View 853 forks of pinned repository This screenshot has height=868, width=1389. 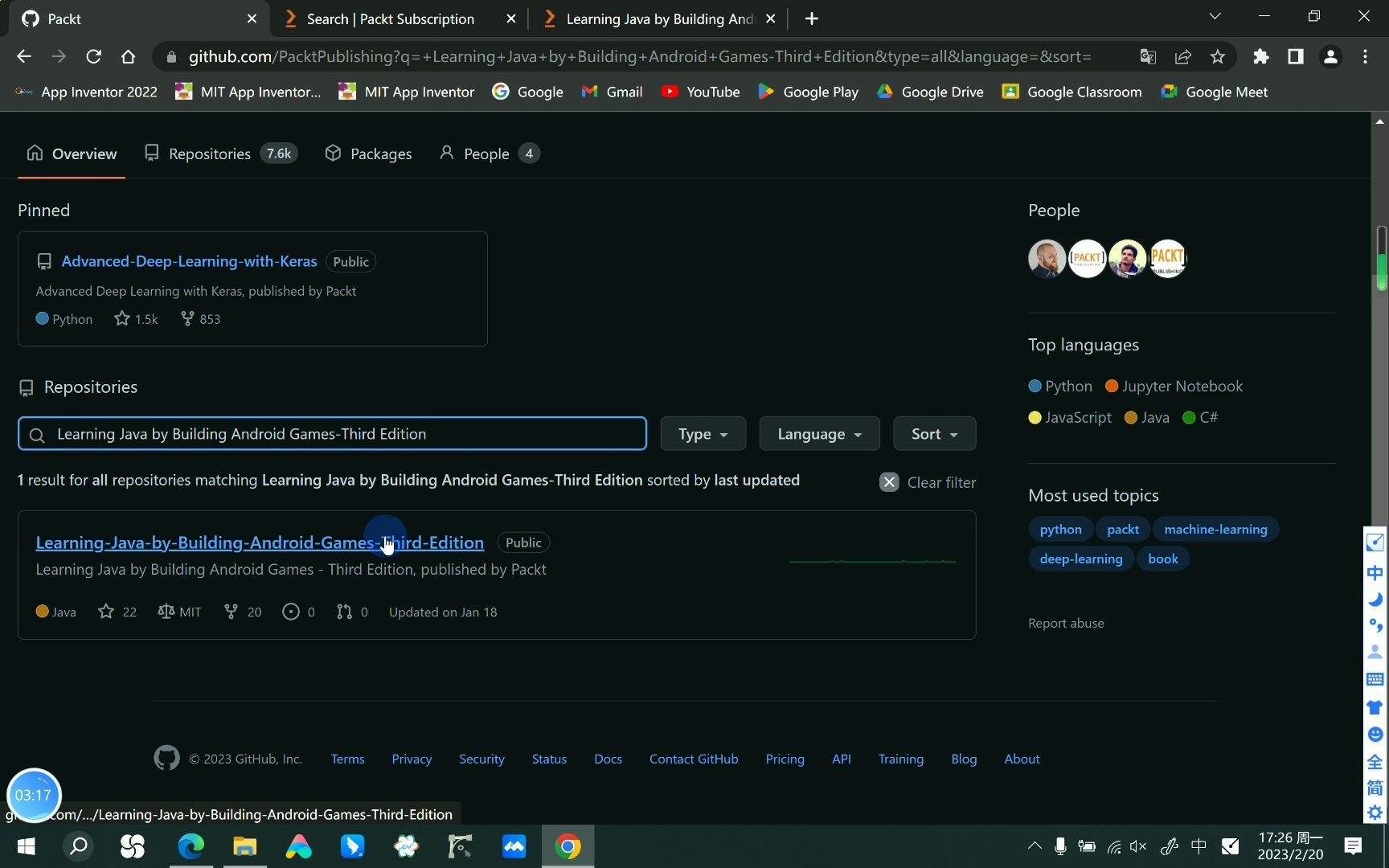(200, 319)
